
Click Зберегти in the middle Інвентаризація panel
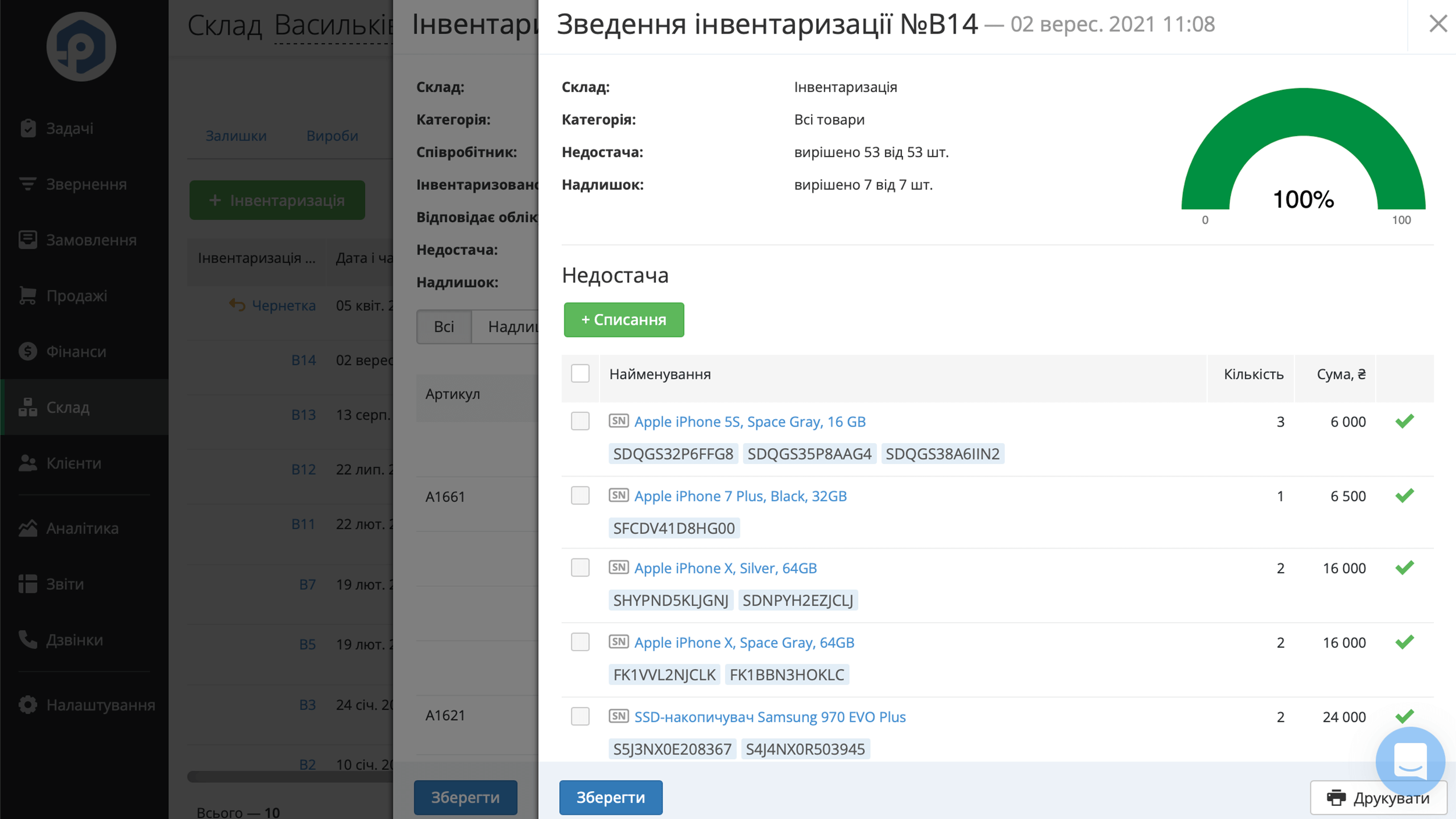pyautogui.click(x=465, y=797)
